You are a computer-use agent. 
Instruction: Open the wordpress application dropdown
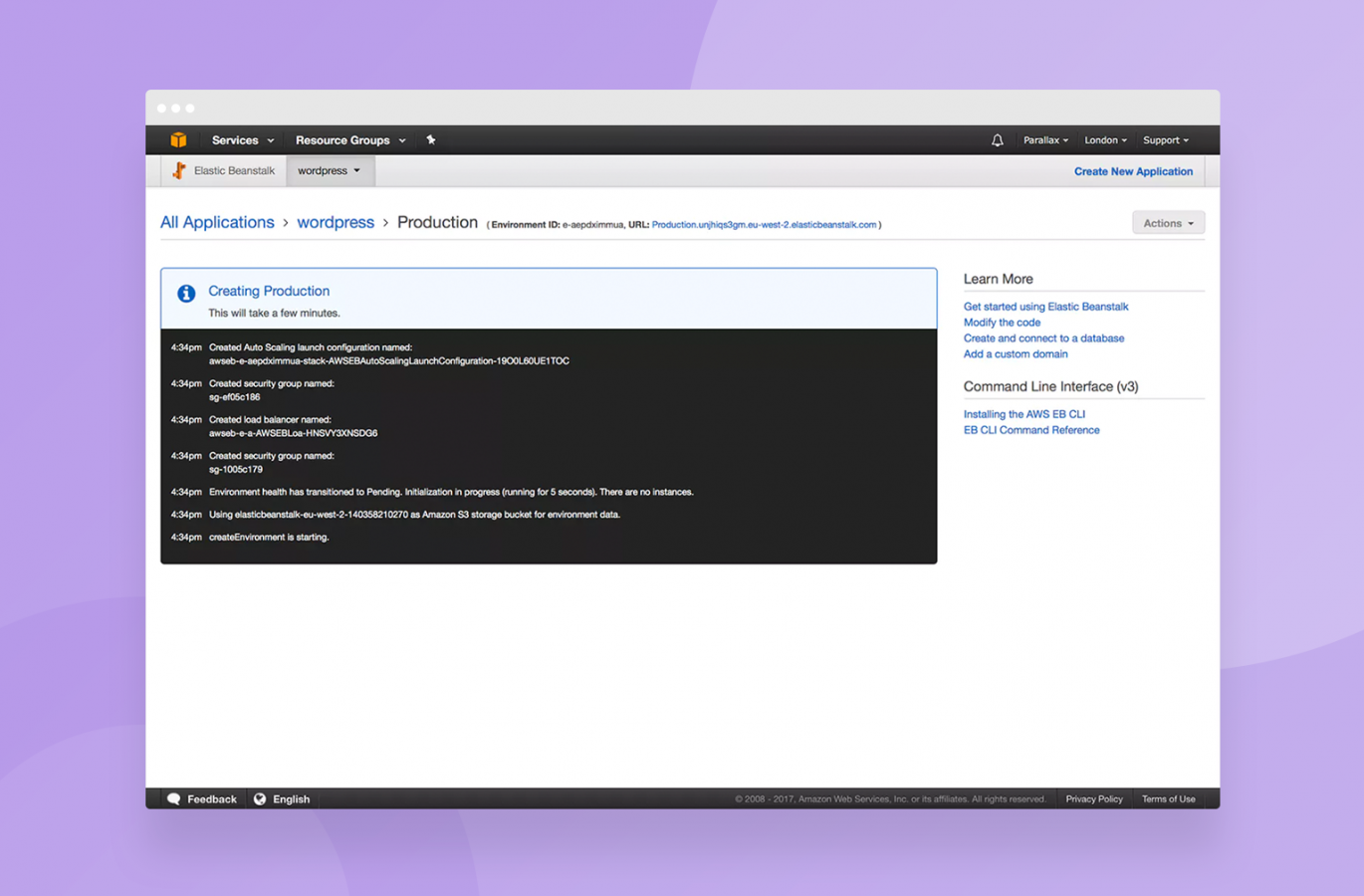click(330, 170)
